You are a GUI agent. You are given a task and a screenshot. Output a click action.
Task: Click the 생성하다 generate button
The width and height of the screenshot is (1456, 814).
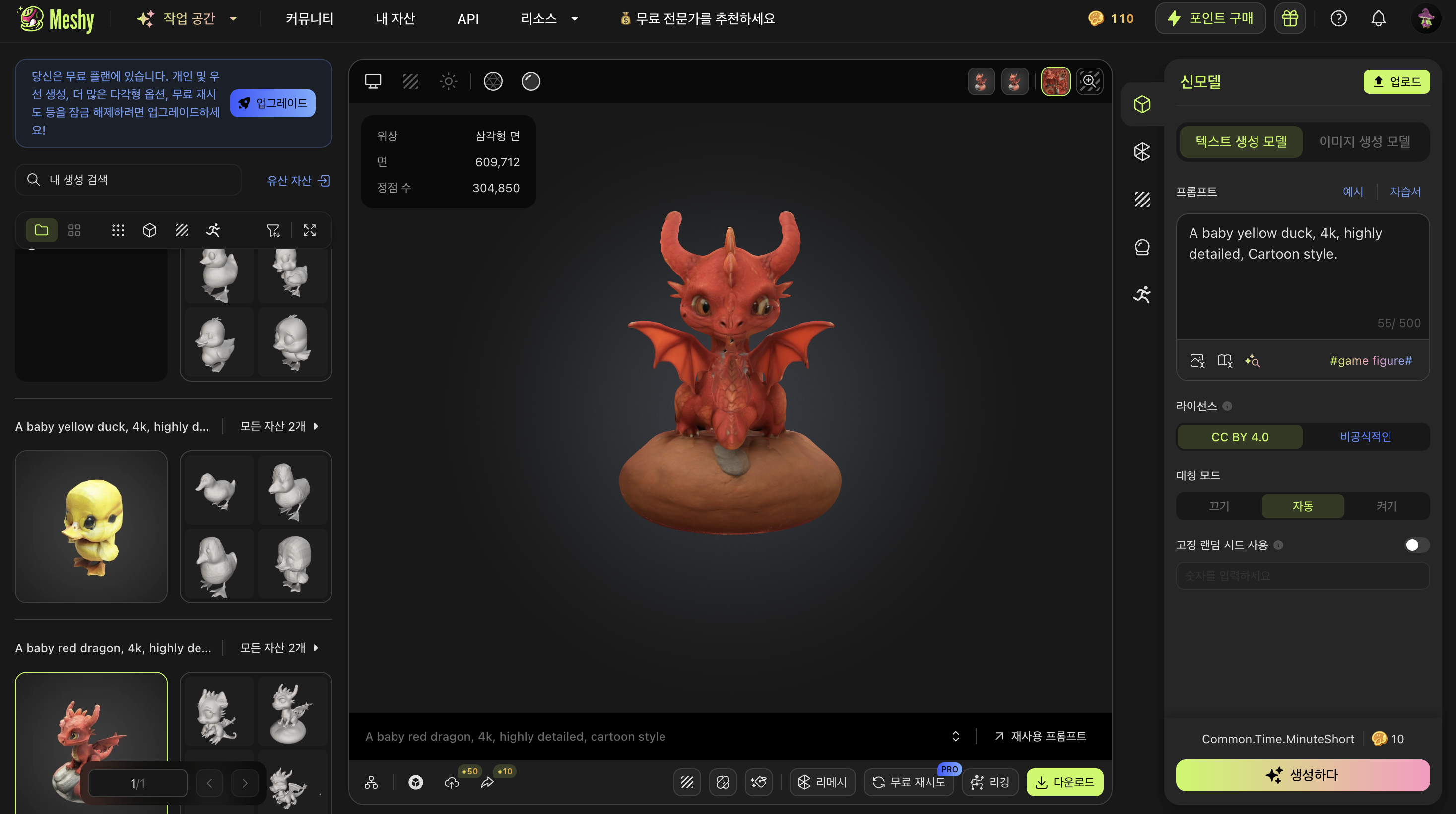(1303, 775)
